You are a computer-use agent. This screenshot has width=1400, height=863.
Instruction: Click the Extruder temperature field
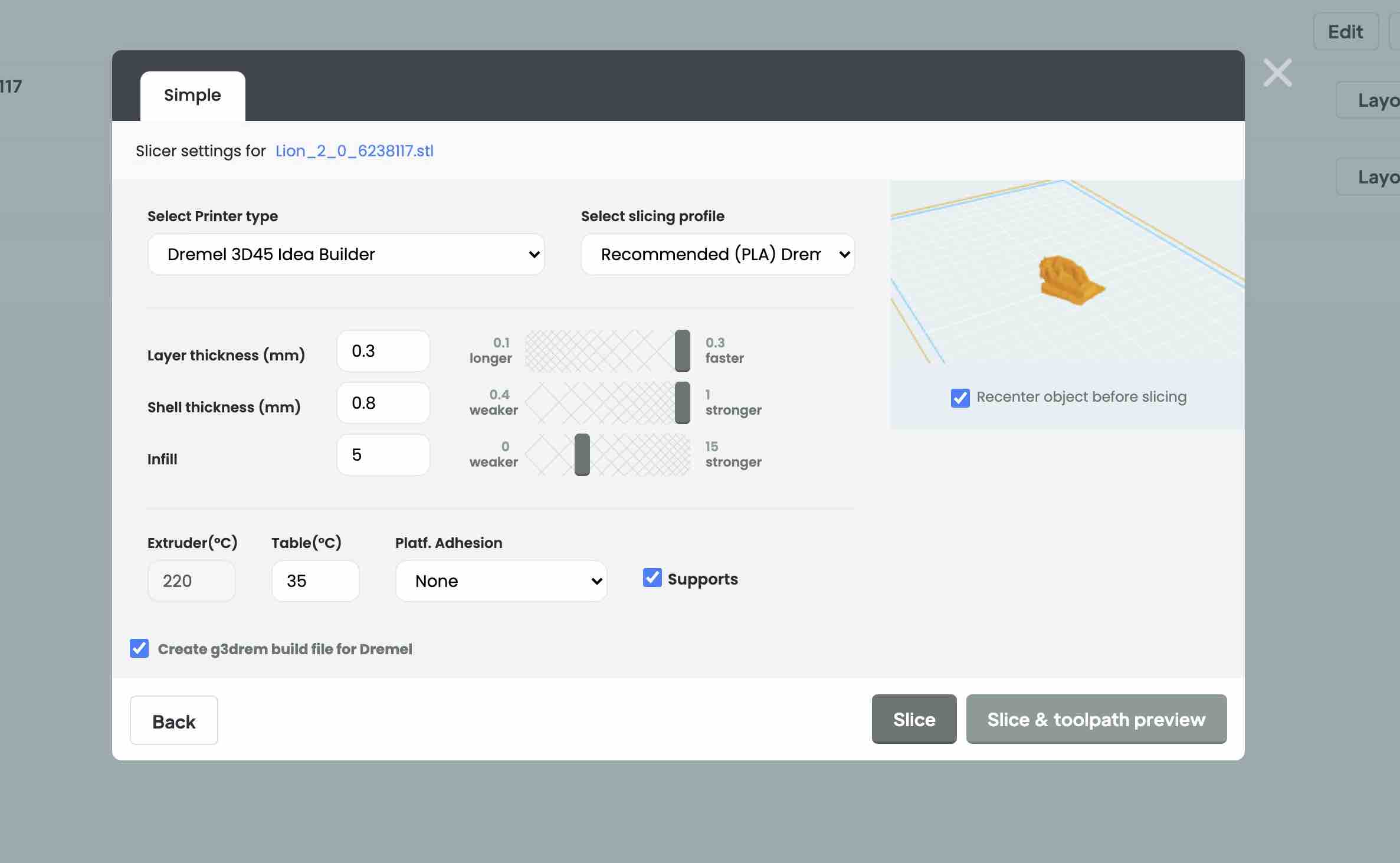pyautogui.click(x=191, y=581)
